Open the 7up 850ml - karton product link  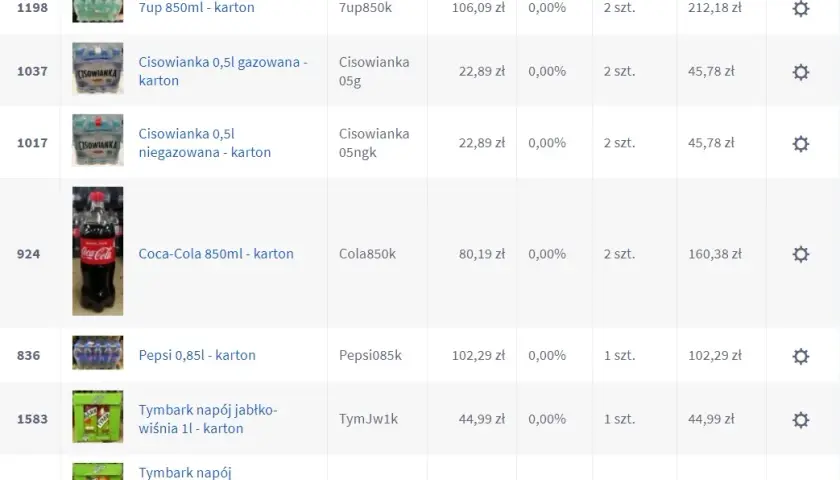pos(196,8)
